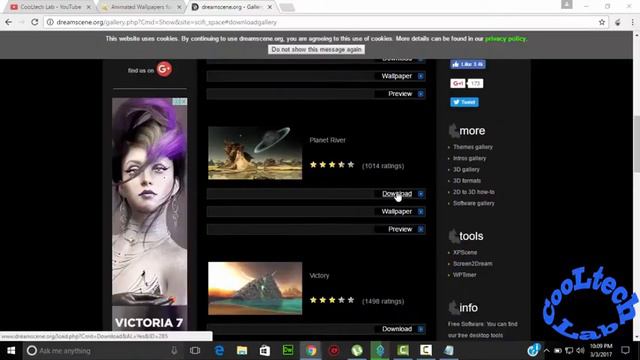Screen dimensions: 640x360
Task: Click the Victory thumbnail
Action: 255,289
